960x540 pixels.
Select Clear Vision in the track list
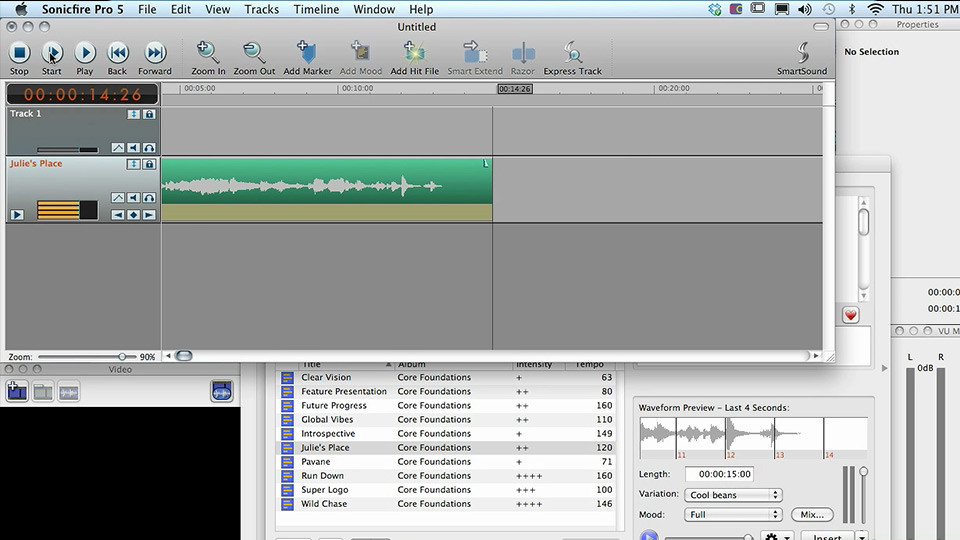446,377
